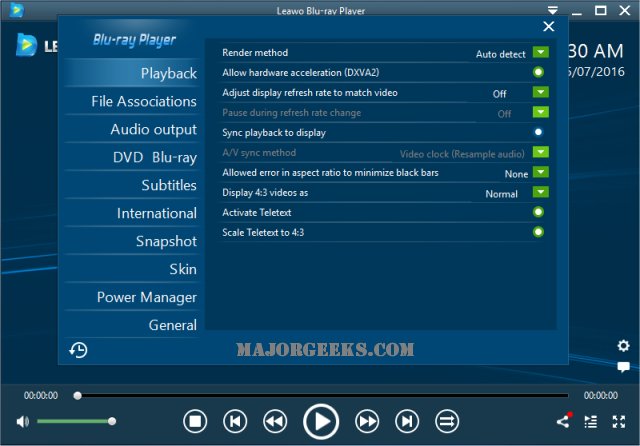Skip to the next track
This screenshot has height=446, width=640.
(407, 421)
